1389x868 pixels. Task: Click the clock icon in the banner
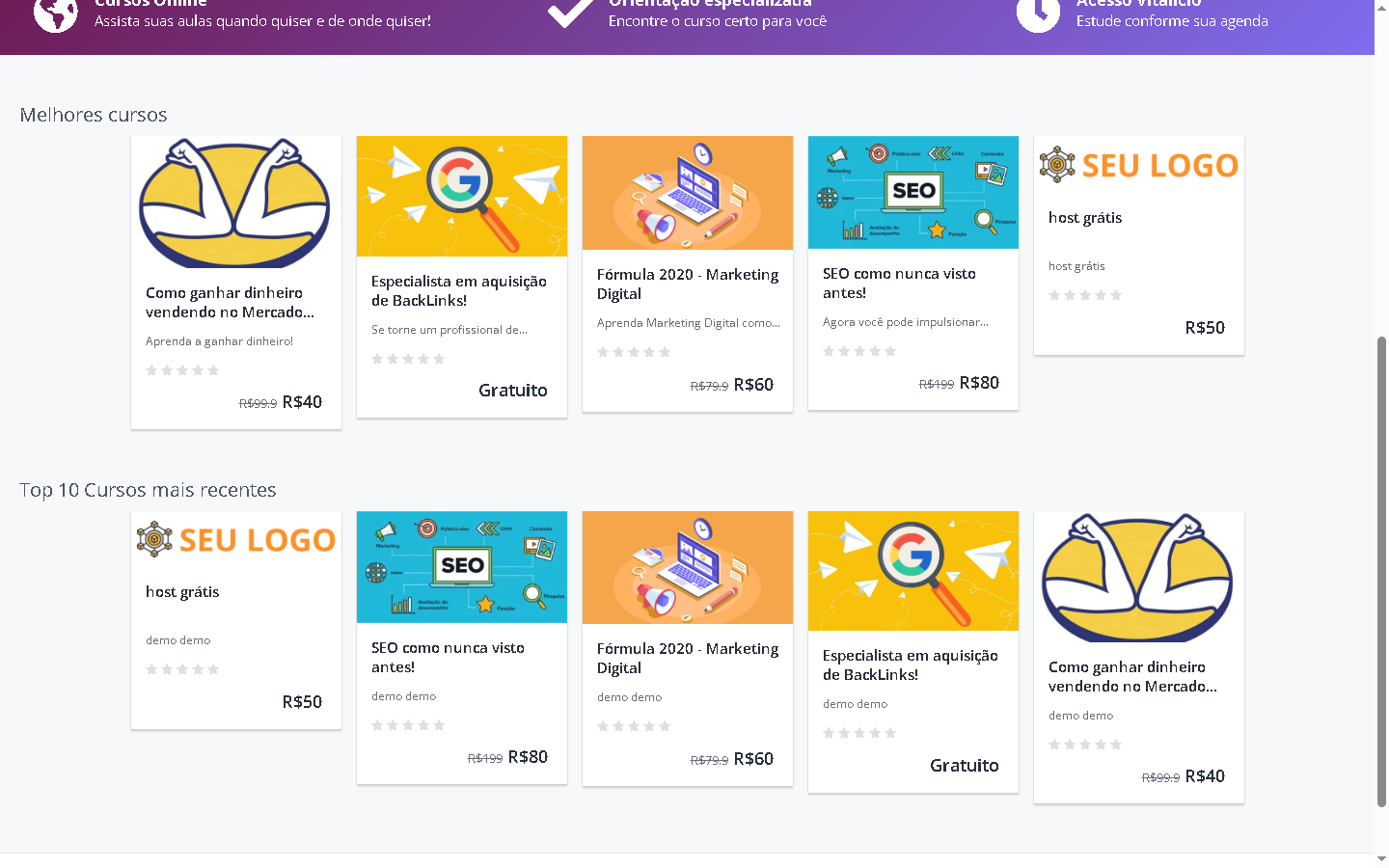coord(1038,14)
